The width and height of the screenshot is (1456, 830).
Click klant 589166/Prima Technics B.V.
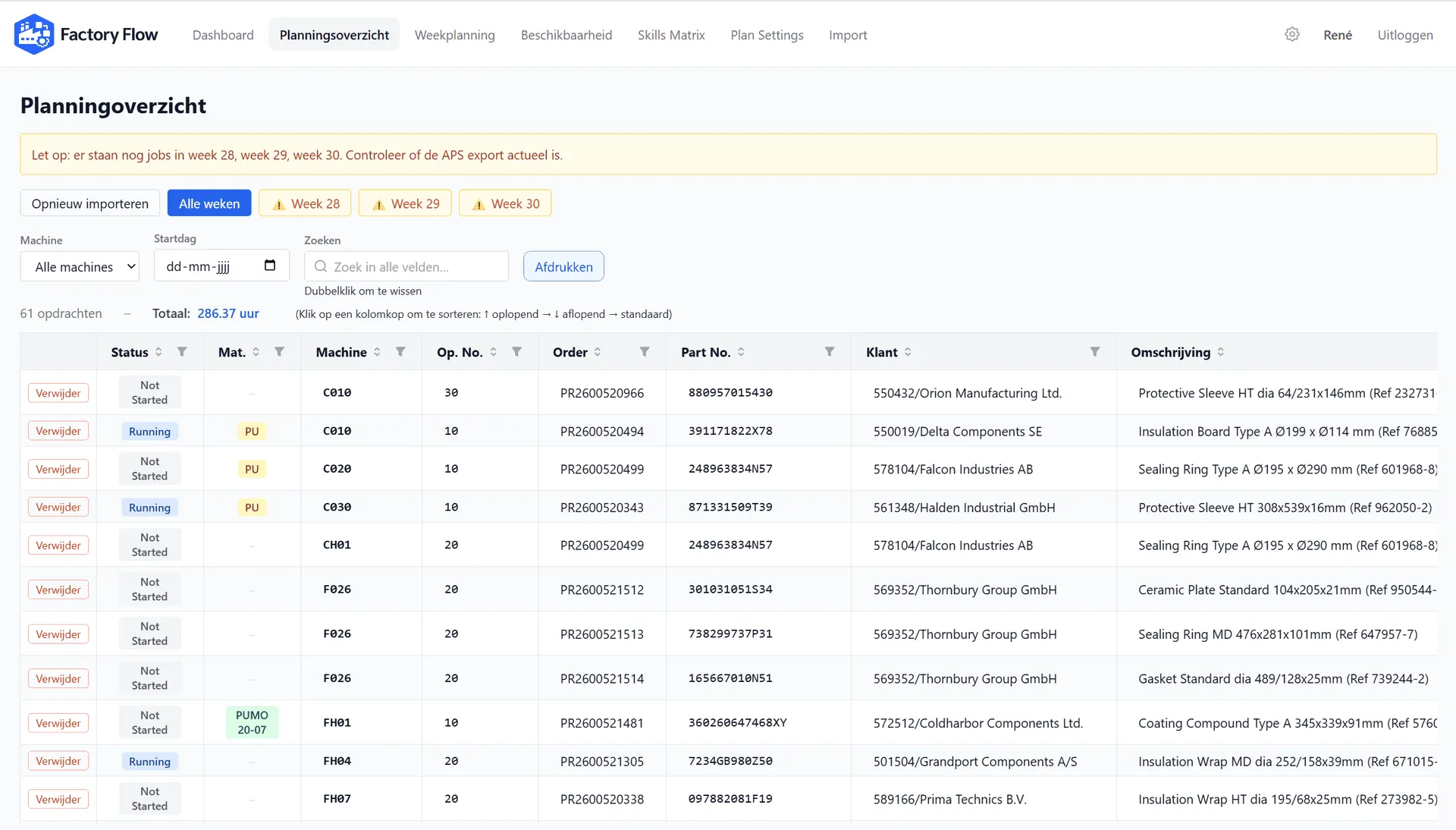click(949, 799)
